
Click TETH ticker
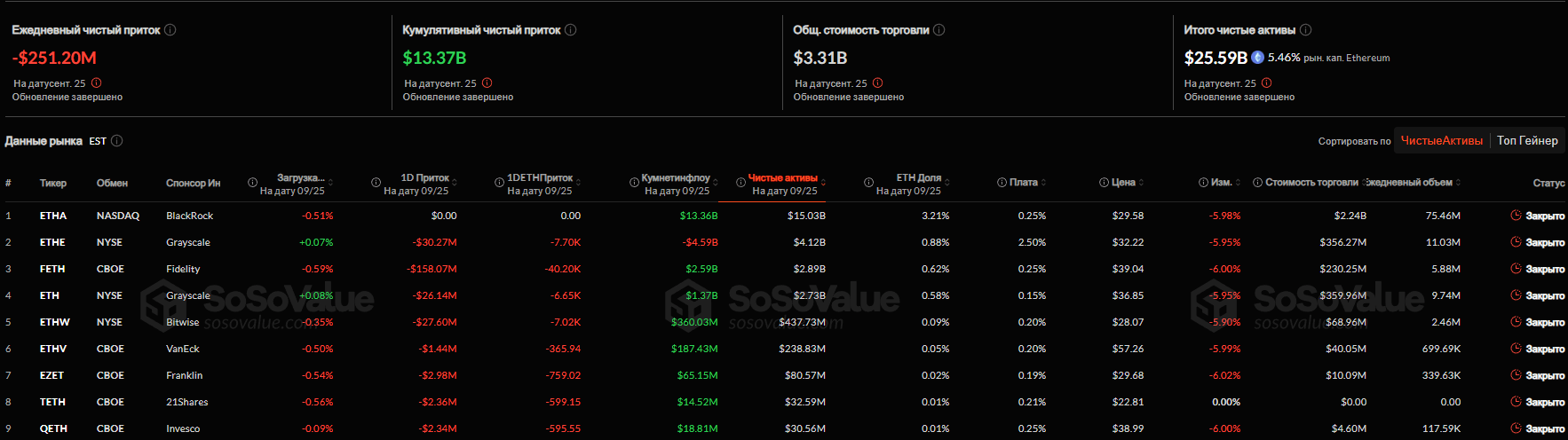(52, 402)
